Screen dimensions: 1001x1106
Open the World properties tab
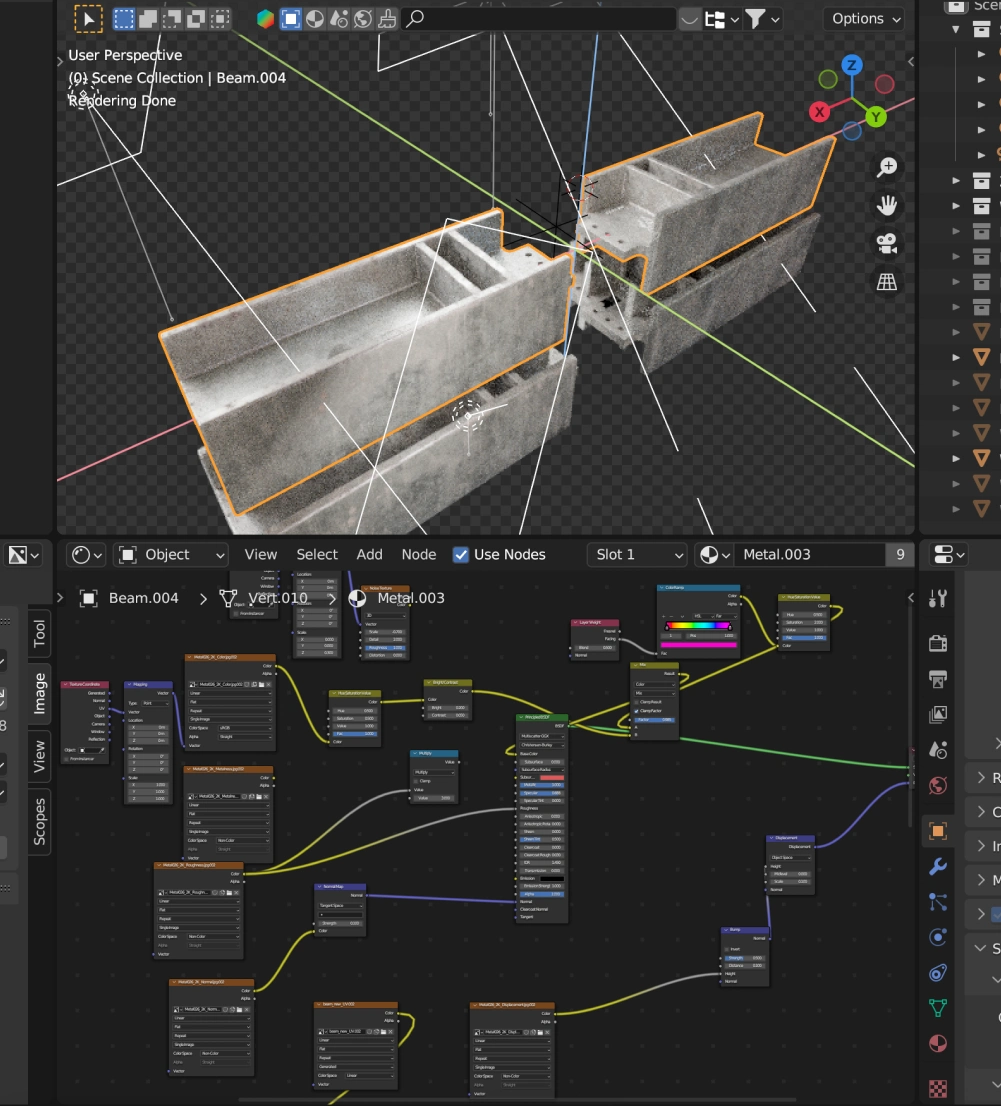coord(938,785)
